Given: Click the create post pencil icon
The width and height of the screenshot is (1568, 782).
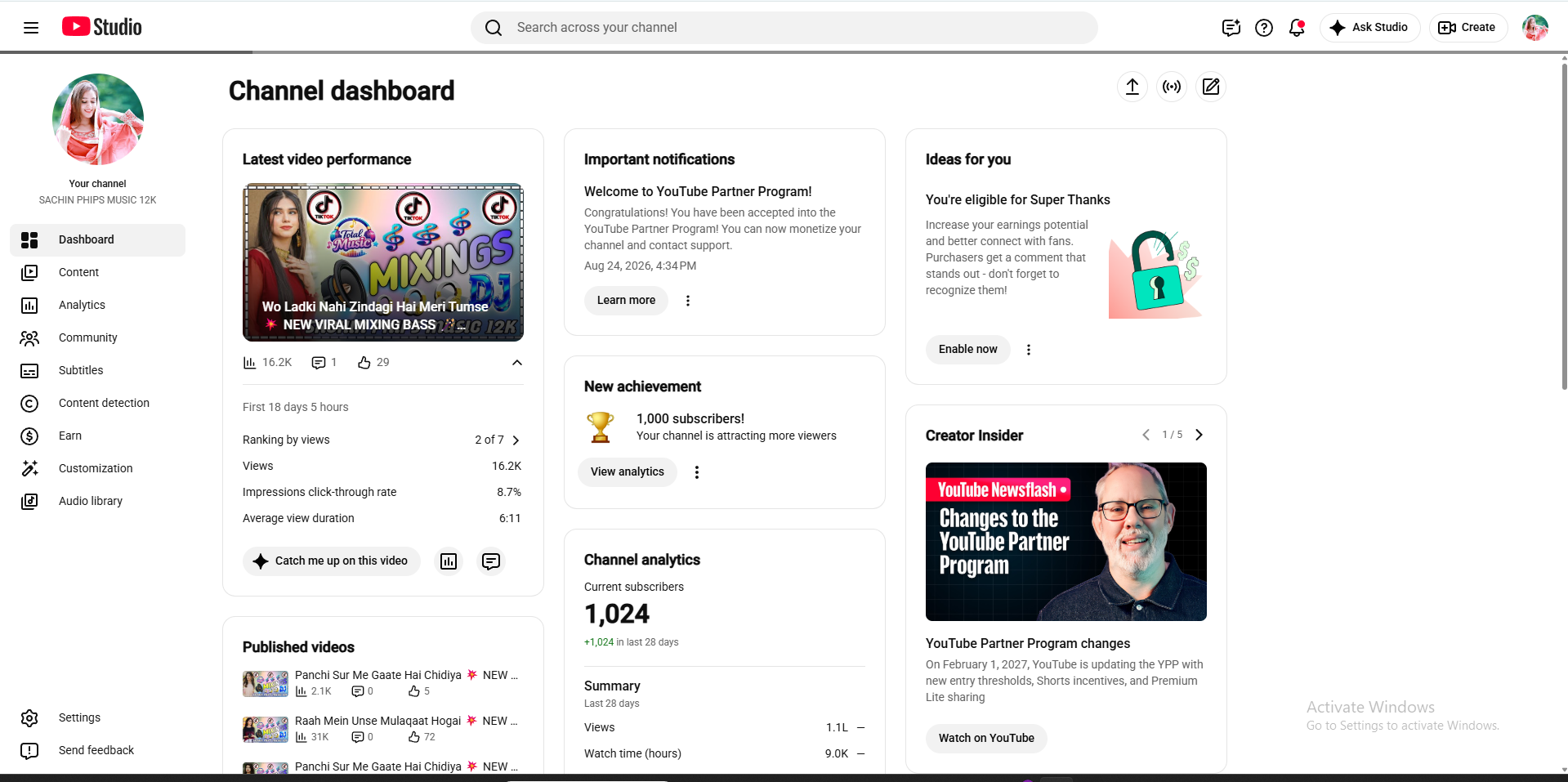Looking at the screenshot, I should point(1211,87).
